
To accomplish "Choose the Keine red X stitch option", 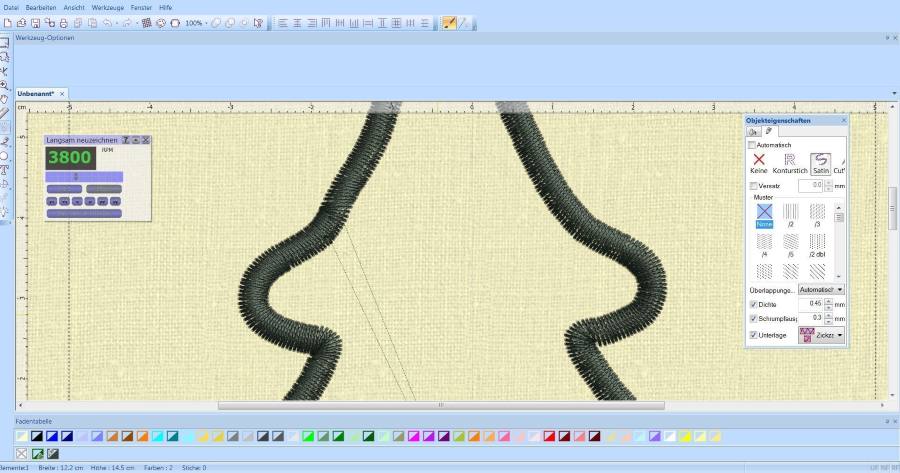I will tap(759, 163).
